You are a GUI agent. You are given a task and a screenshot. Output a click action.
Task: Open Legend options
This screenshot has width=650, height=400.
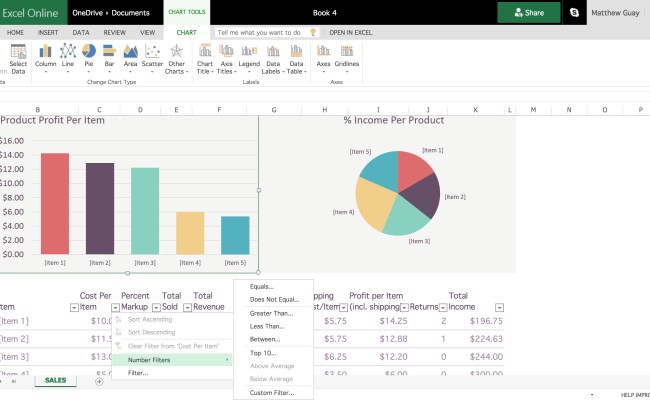[x=249, y=59]
